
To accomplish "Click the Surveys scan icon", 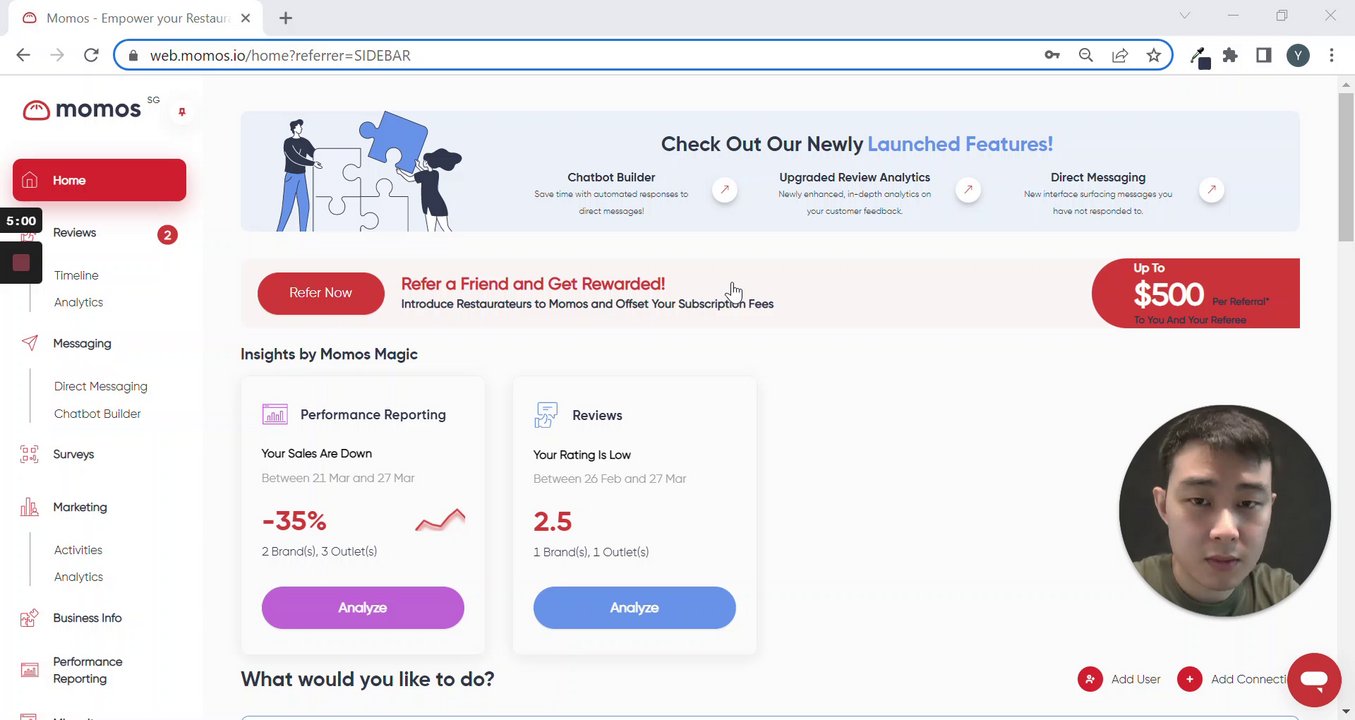I will (30, 454).
